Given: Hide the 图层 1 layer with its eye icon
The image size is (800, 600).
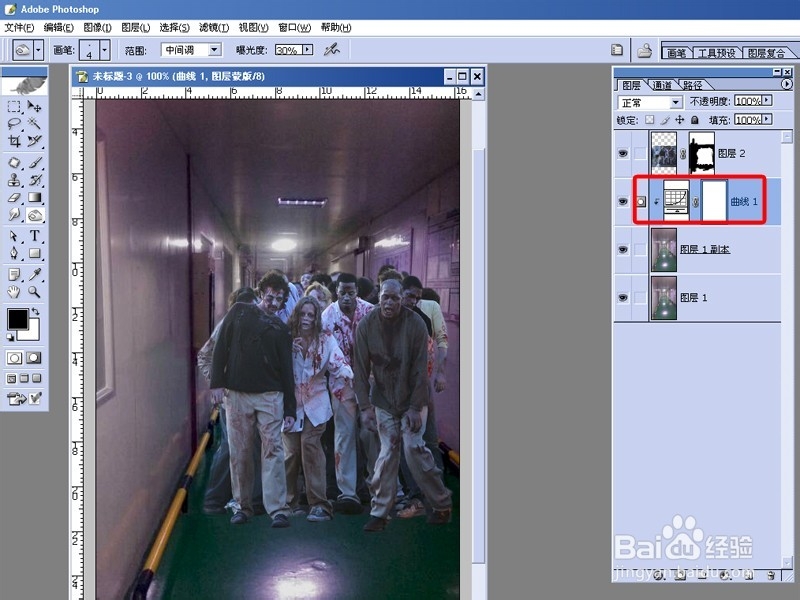Looking at the screenshot, I should (x=623, y=297).
